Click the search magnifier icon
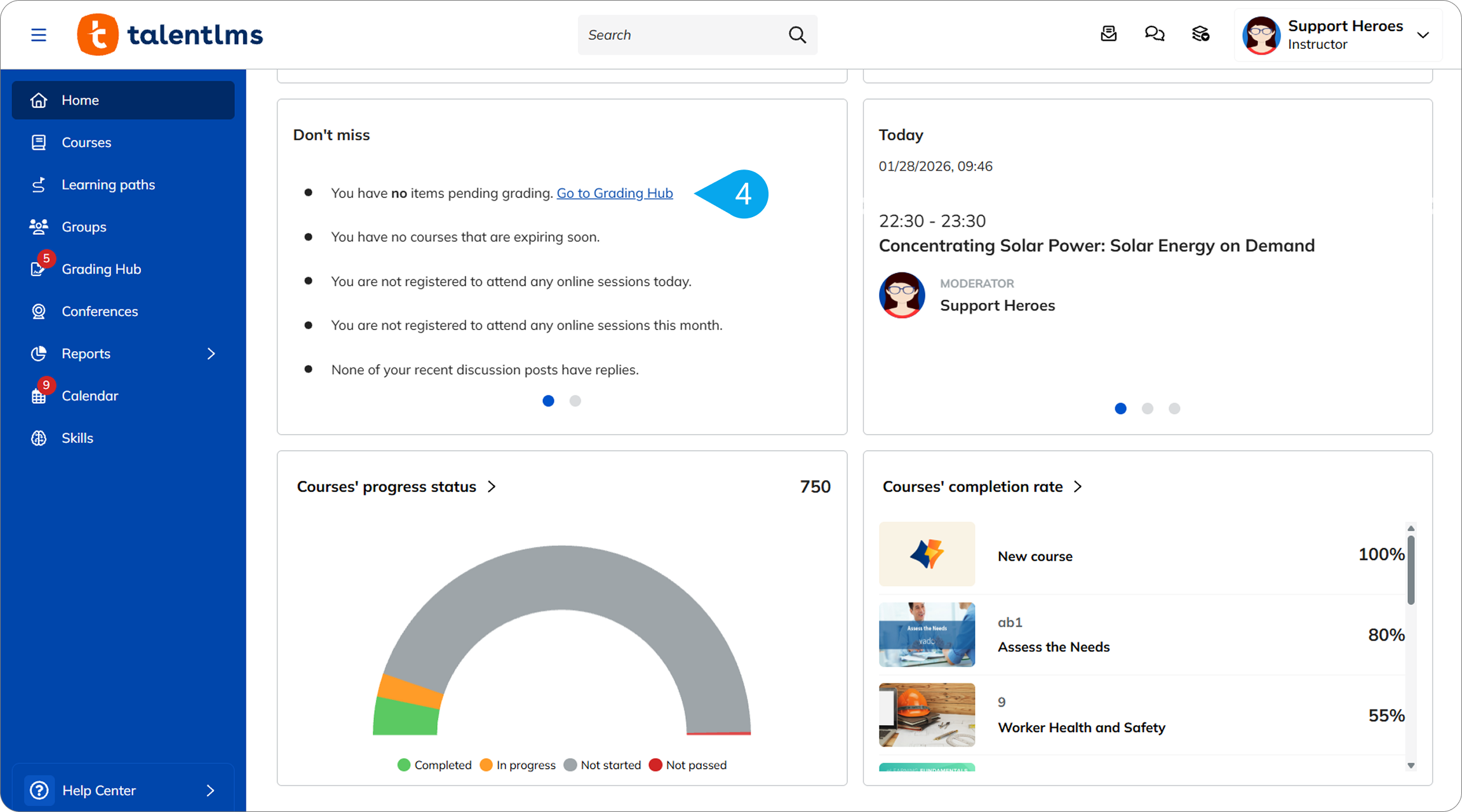This screenshot has width=1462, height=812. tap(797, 35)
